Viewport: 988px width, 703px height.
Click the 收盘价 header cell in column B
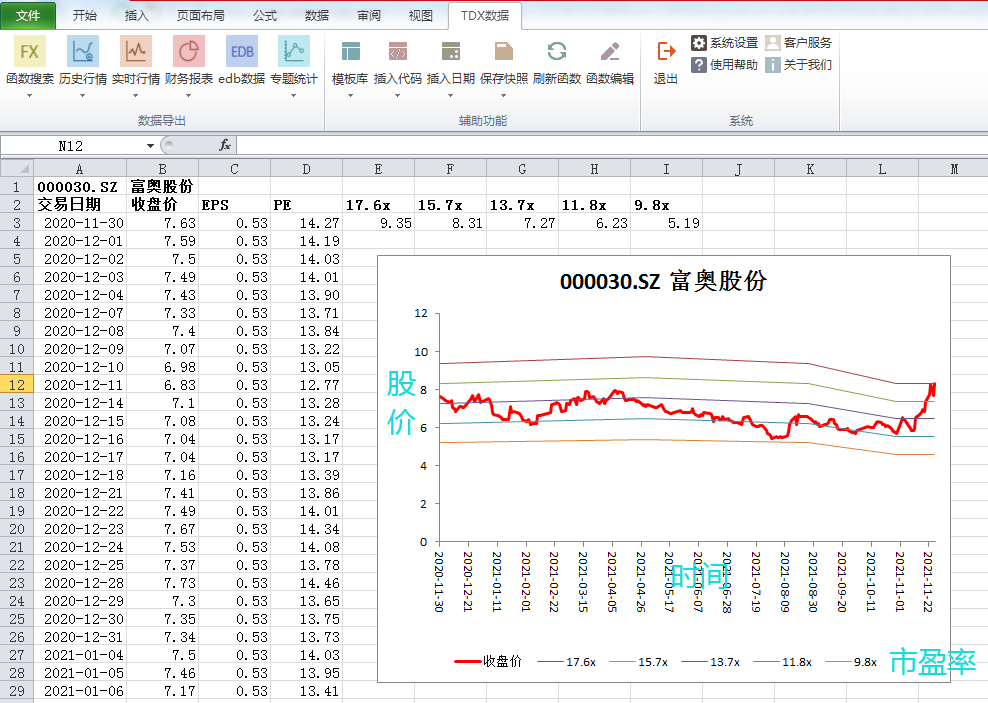162,205
